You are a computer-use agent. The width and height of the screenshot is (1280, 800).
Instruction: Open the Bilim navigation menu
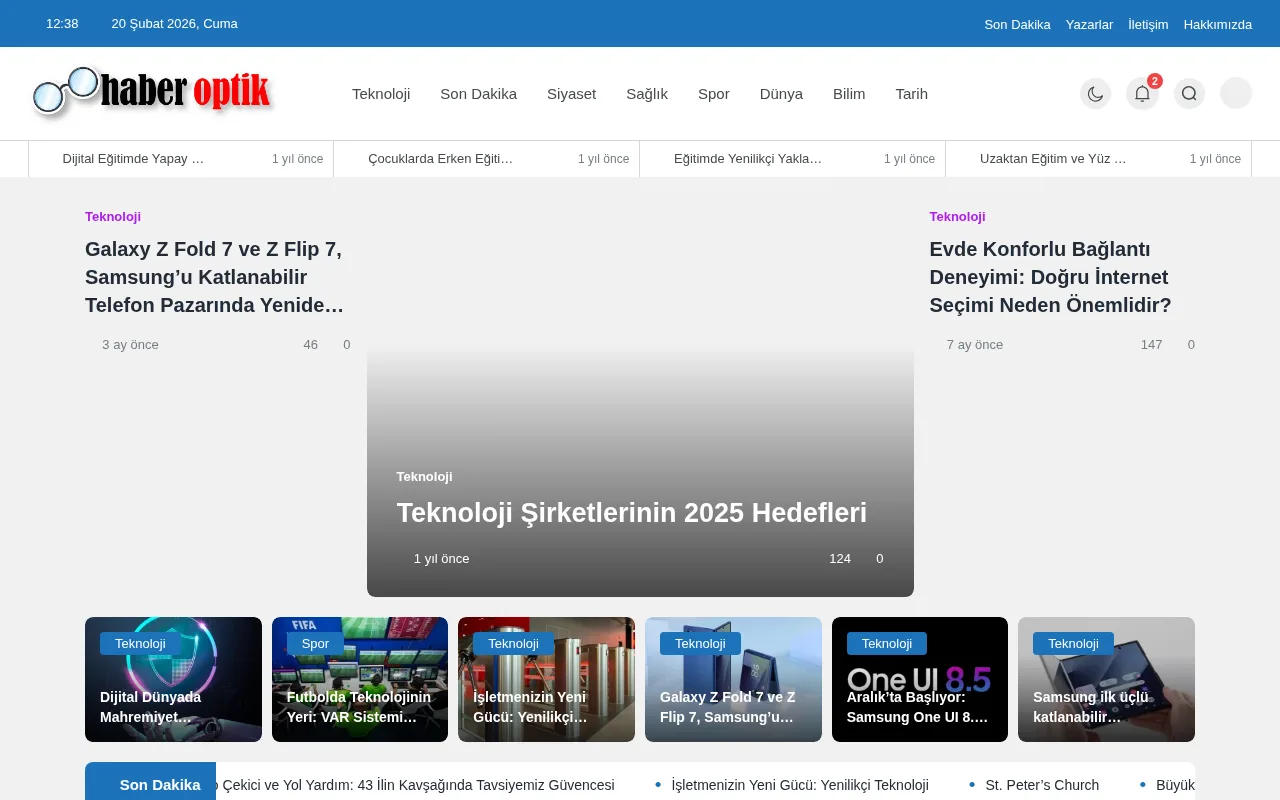click(x=849, y=93)
